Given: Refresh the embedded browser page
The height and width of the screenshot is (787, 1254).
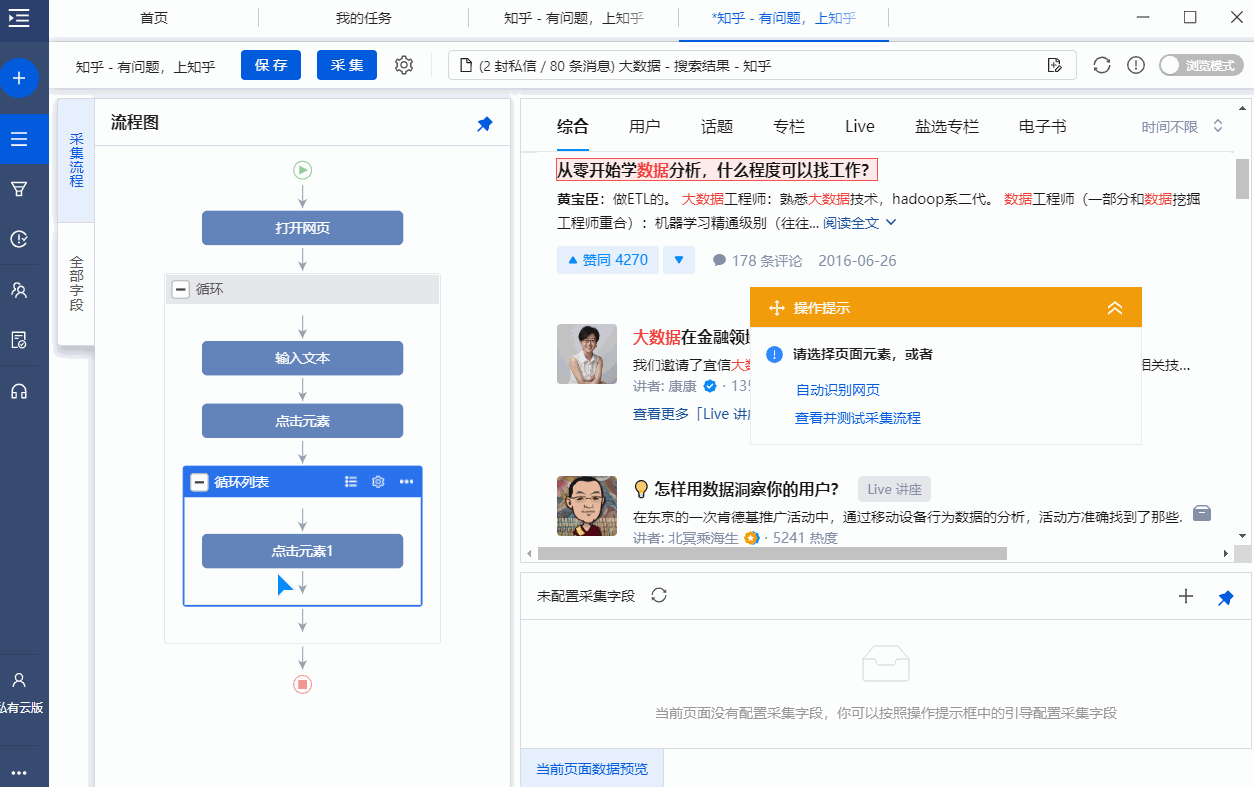Looking at the screenshot, I should 1102,65.
